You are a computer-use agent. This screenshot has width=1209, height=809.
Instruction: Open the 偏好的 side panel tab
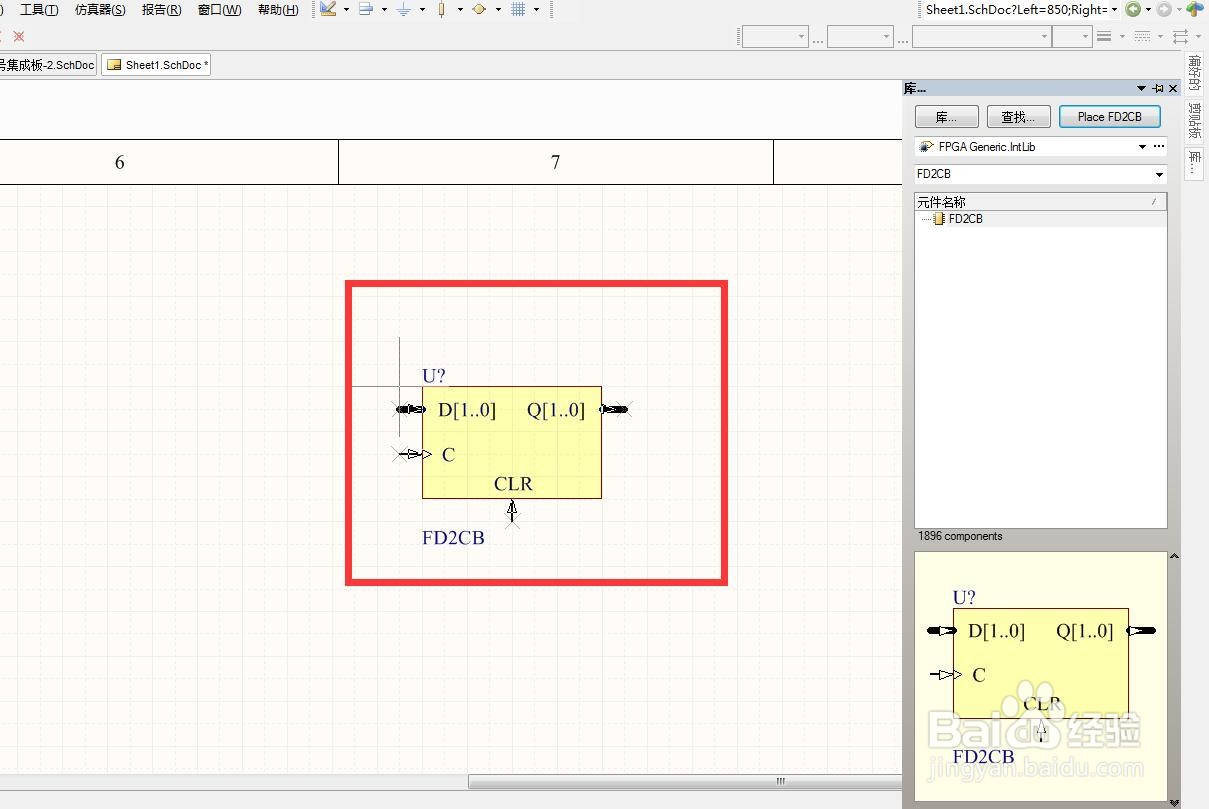pos(1194,73)
